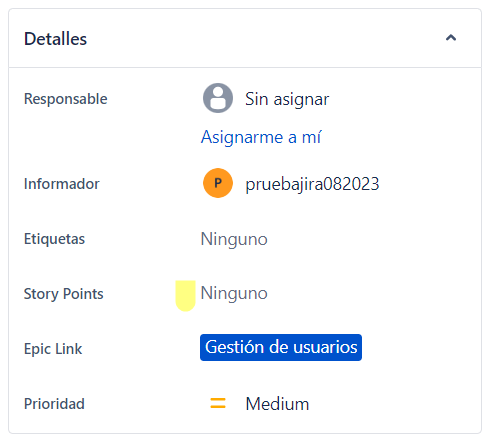Click the Detalles section heading
488x441 pixels.
click(x=55, y=39)
